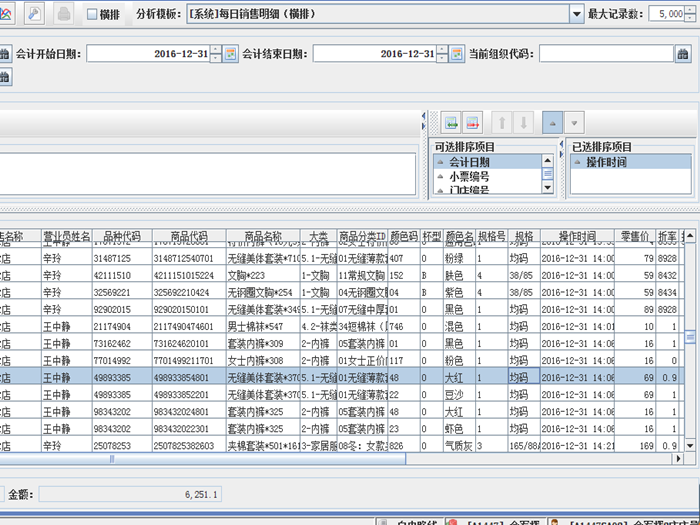
Task: Select 会计日期 in available sort items
Action: 469,162
